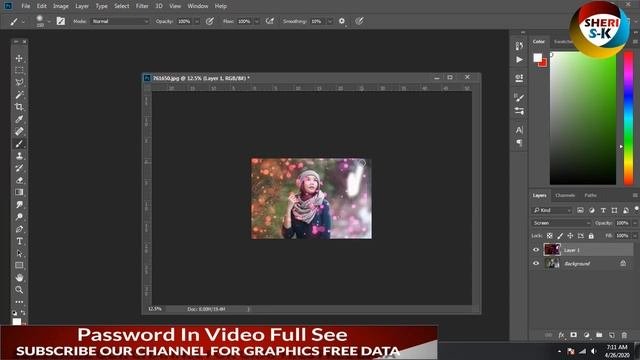Screen dimensions: 640x360
Task: Toggle airbrush build-up effects
Action: click(270, 21)
